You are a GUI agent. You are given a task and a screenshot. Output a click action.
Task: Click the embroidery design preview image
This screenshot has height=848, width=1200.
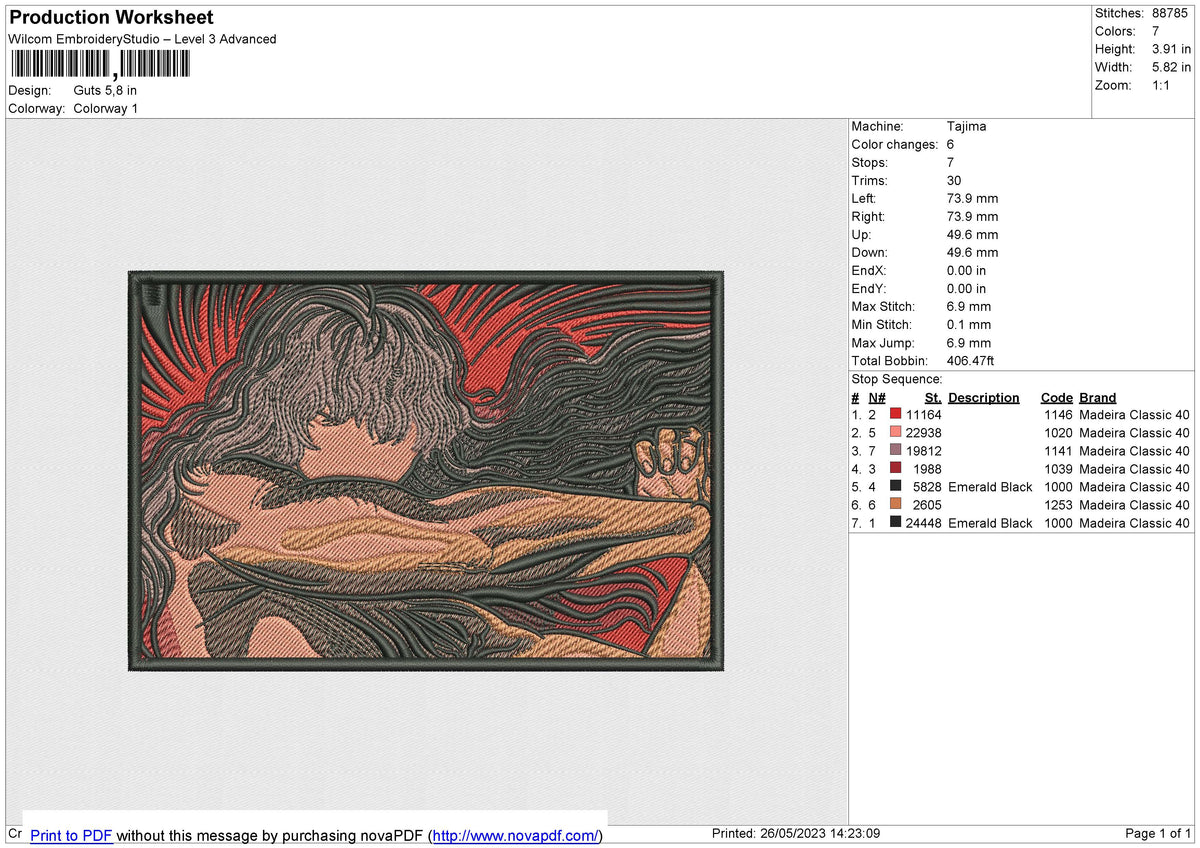(x=426, y=470)
